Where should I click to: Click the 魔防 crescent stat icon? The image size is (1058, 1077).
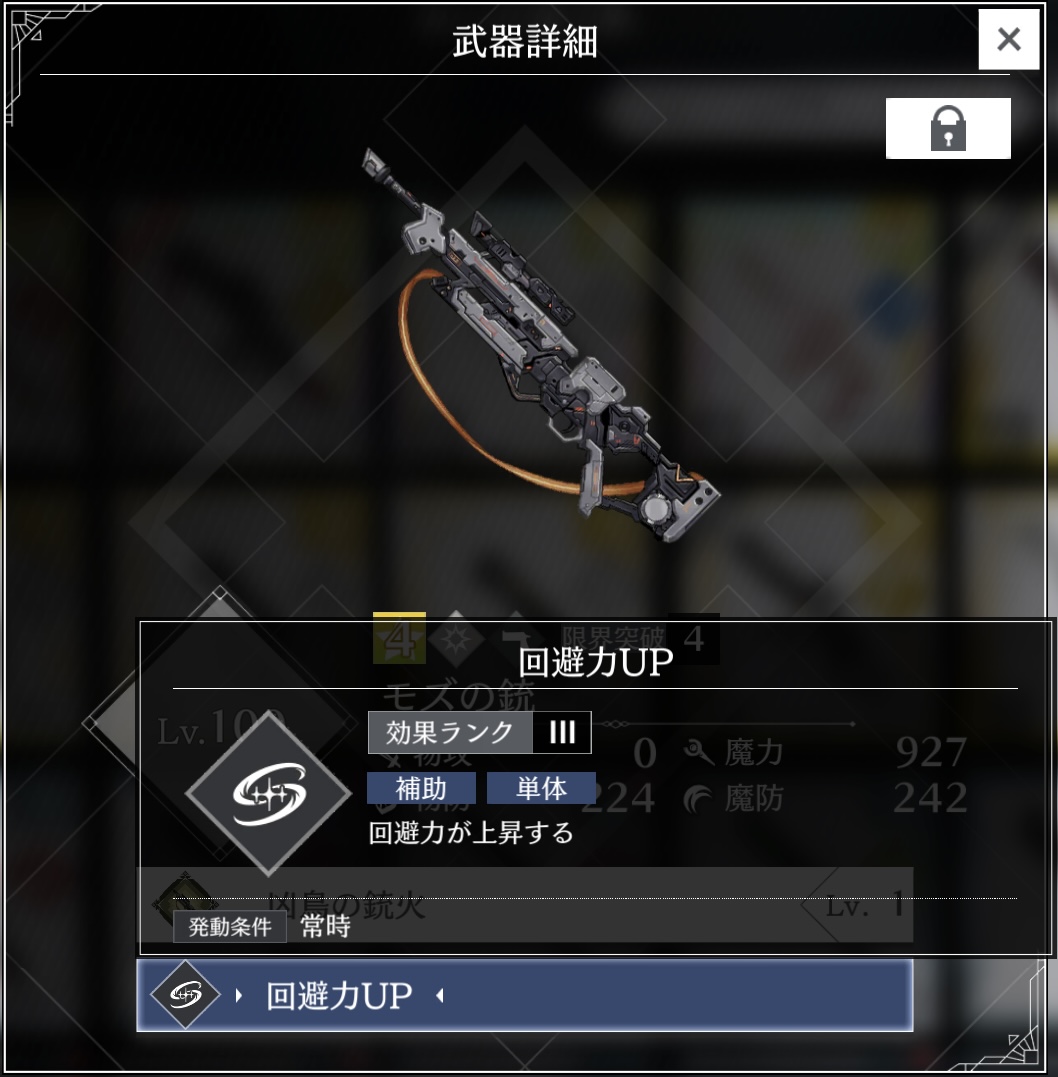pos(699,799)
